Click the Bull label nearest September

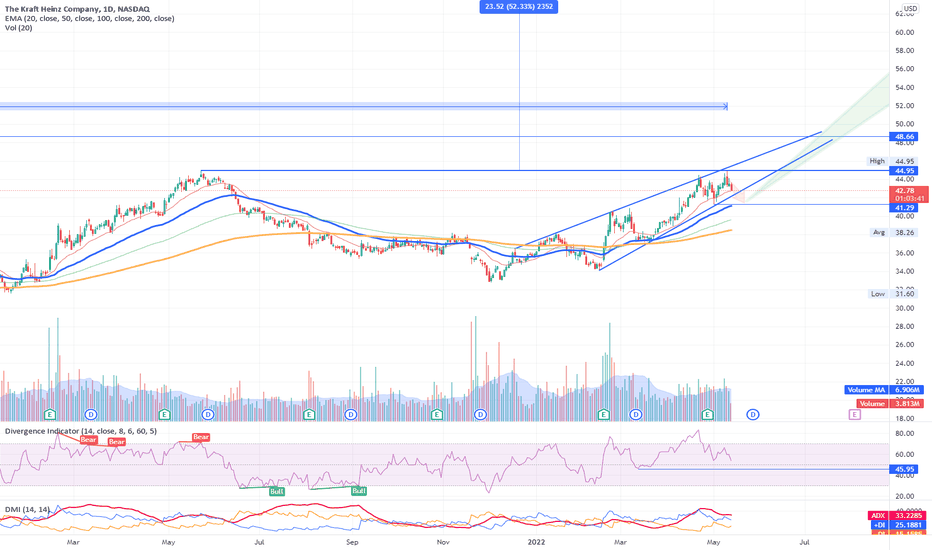[x=358, y=491]
